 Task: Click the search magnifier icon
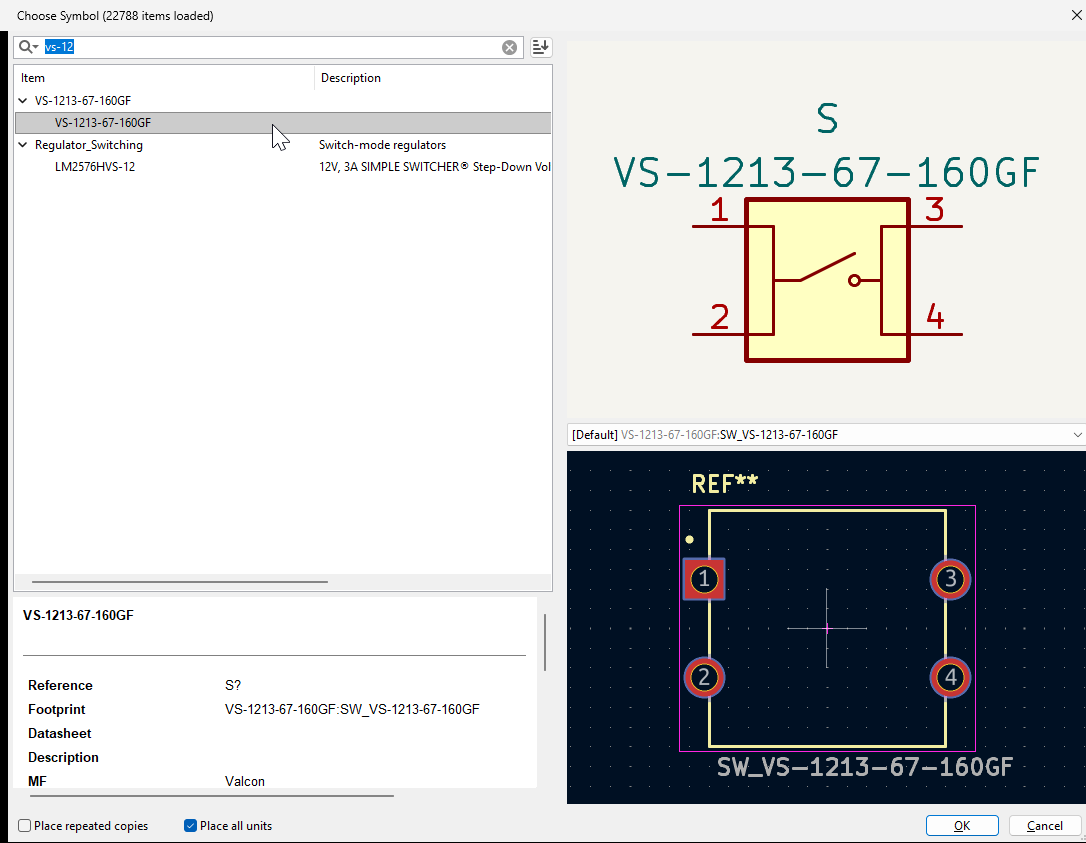click(x=28, y=47)
